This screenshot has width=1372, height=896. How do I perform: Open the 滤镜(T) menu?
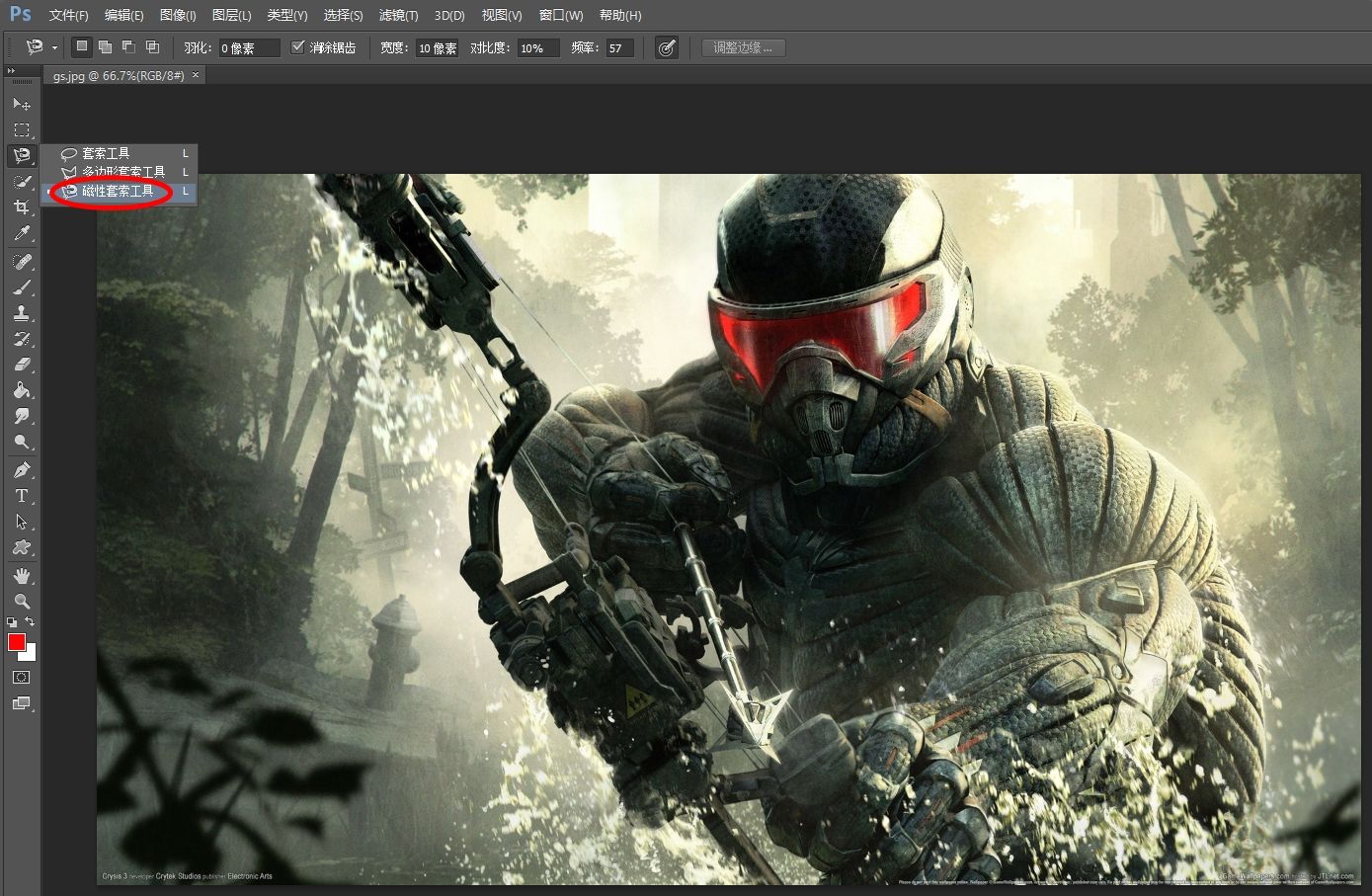pos(398,15)
